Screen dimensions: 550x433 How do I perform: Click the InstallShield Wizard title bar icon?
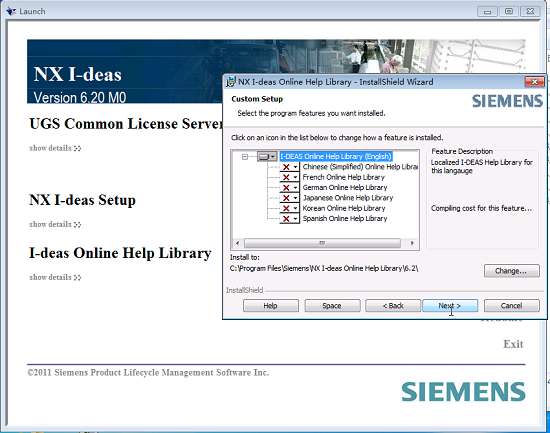[x=231, y=82]
